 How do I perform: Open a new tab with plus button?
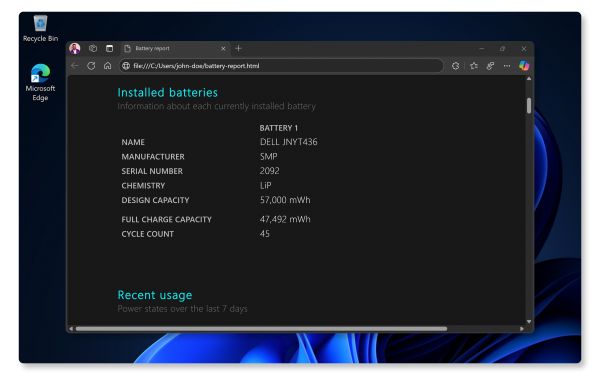238,48
